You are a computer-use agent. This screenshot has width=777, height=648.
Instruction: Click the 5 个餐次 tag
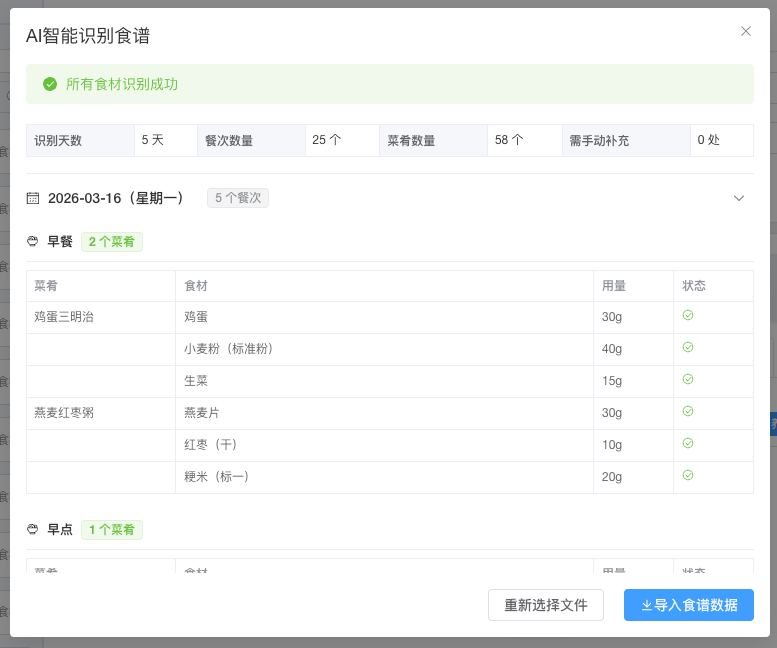[238, 198]
